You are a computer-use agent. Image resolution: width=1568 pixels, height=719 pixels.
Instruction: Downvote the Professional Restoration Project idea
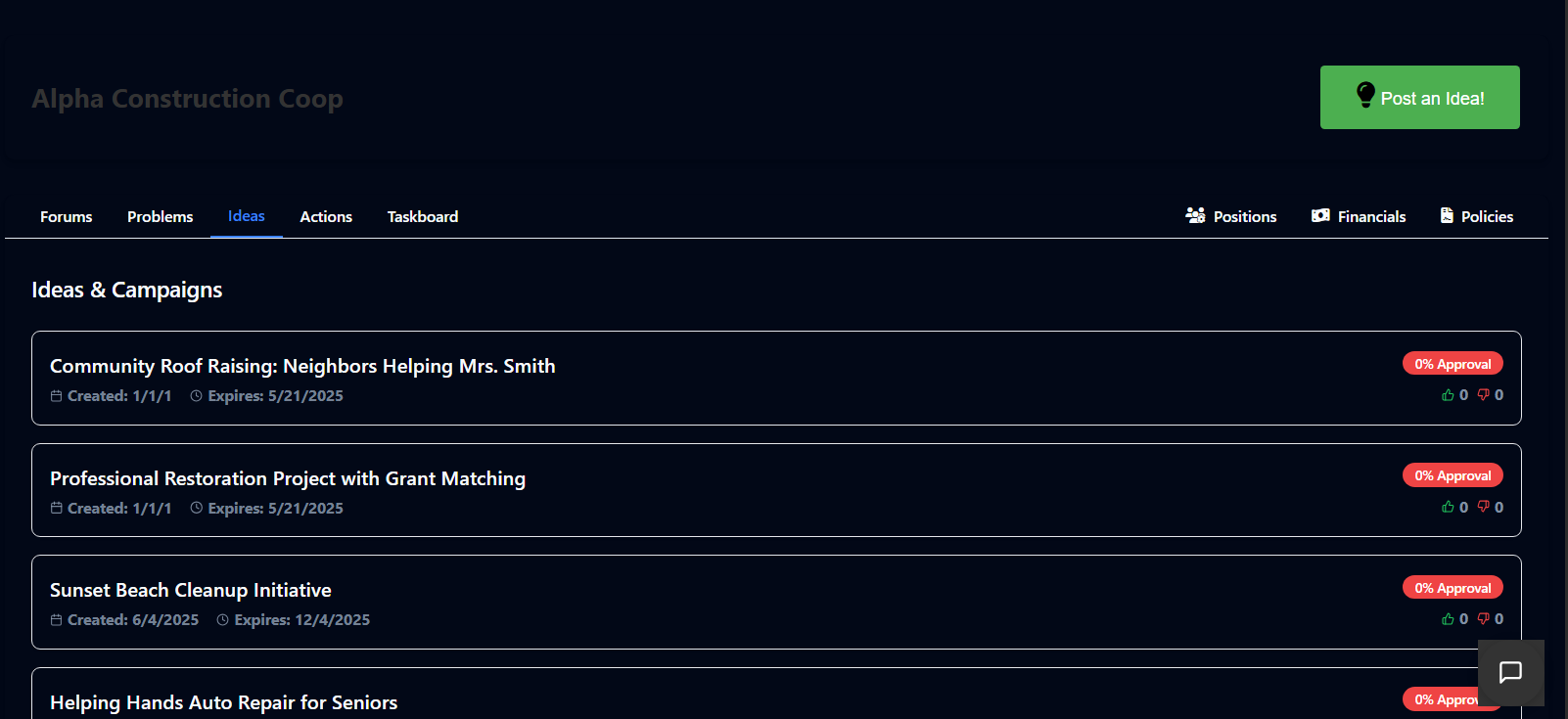[1483, 507]
